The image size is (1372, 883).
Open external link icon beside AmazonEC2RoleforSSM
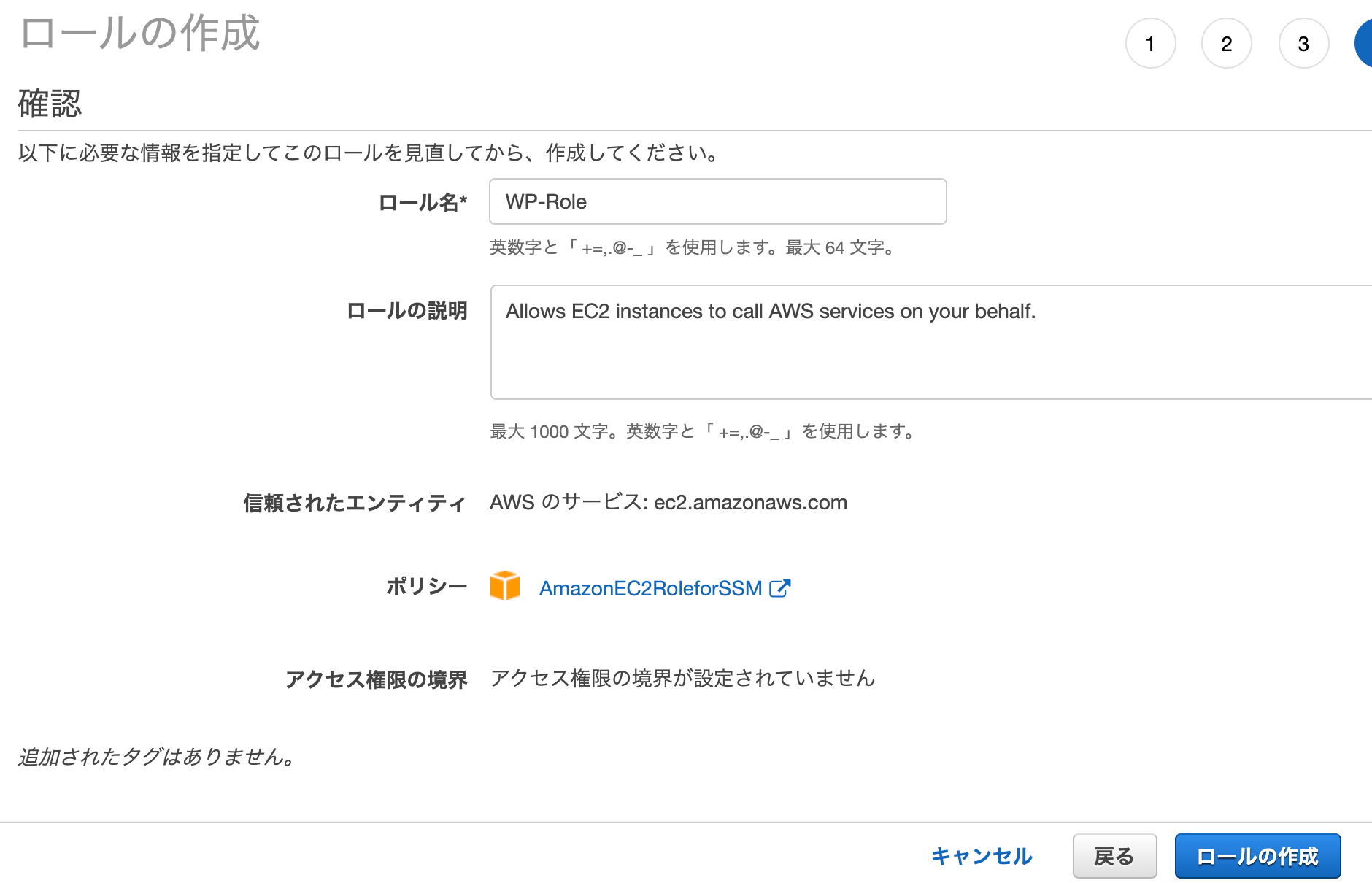tap(779, 588)
